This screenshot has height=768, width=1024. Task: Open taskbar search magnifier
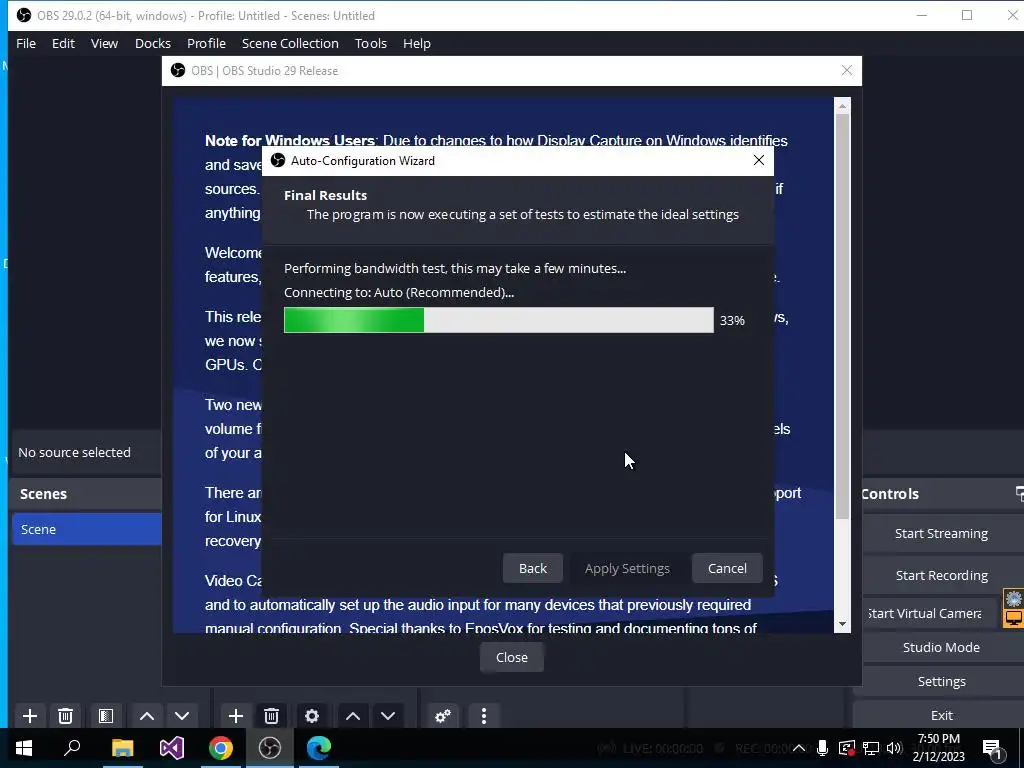(72, 748)
